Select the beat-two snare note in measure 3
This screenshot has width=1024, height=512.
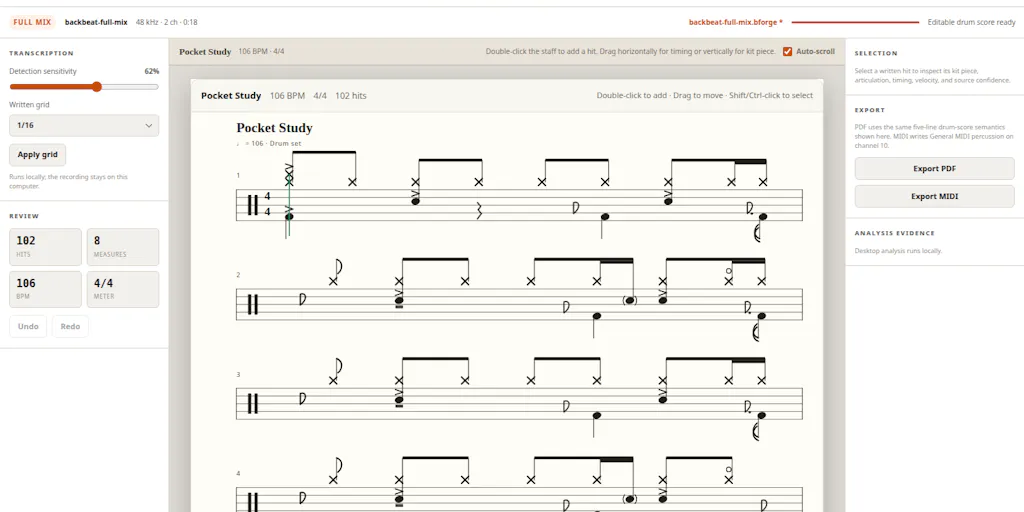(x=399, y=400)
